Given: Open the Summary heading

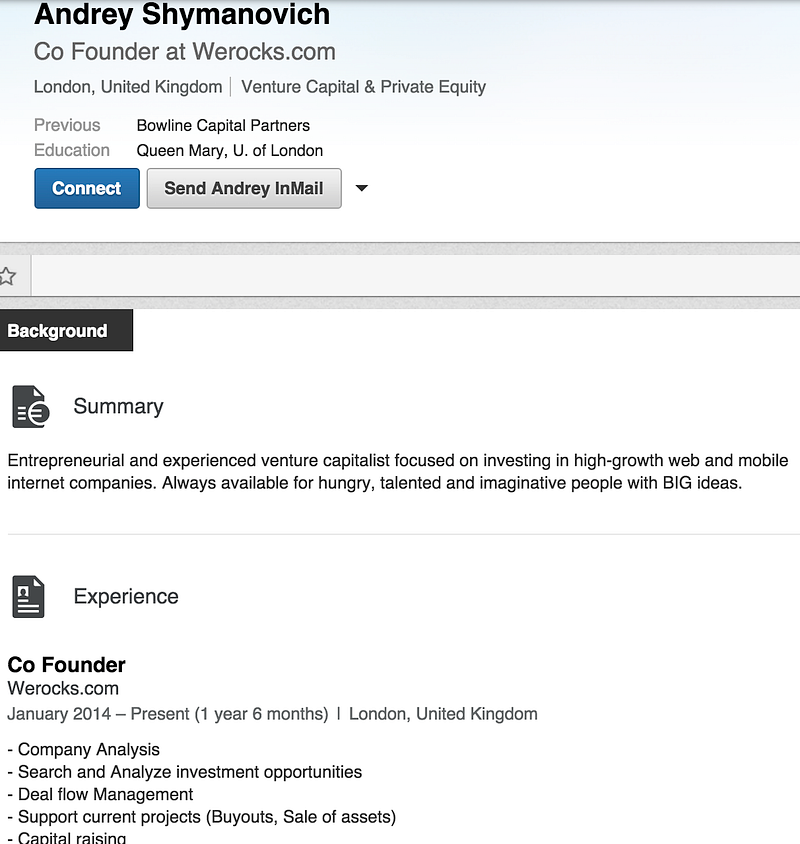Looking at the screenshot, I should 118,406.
